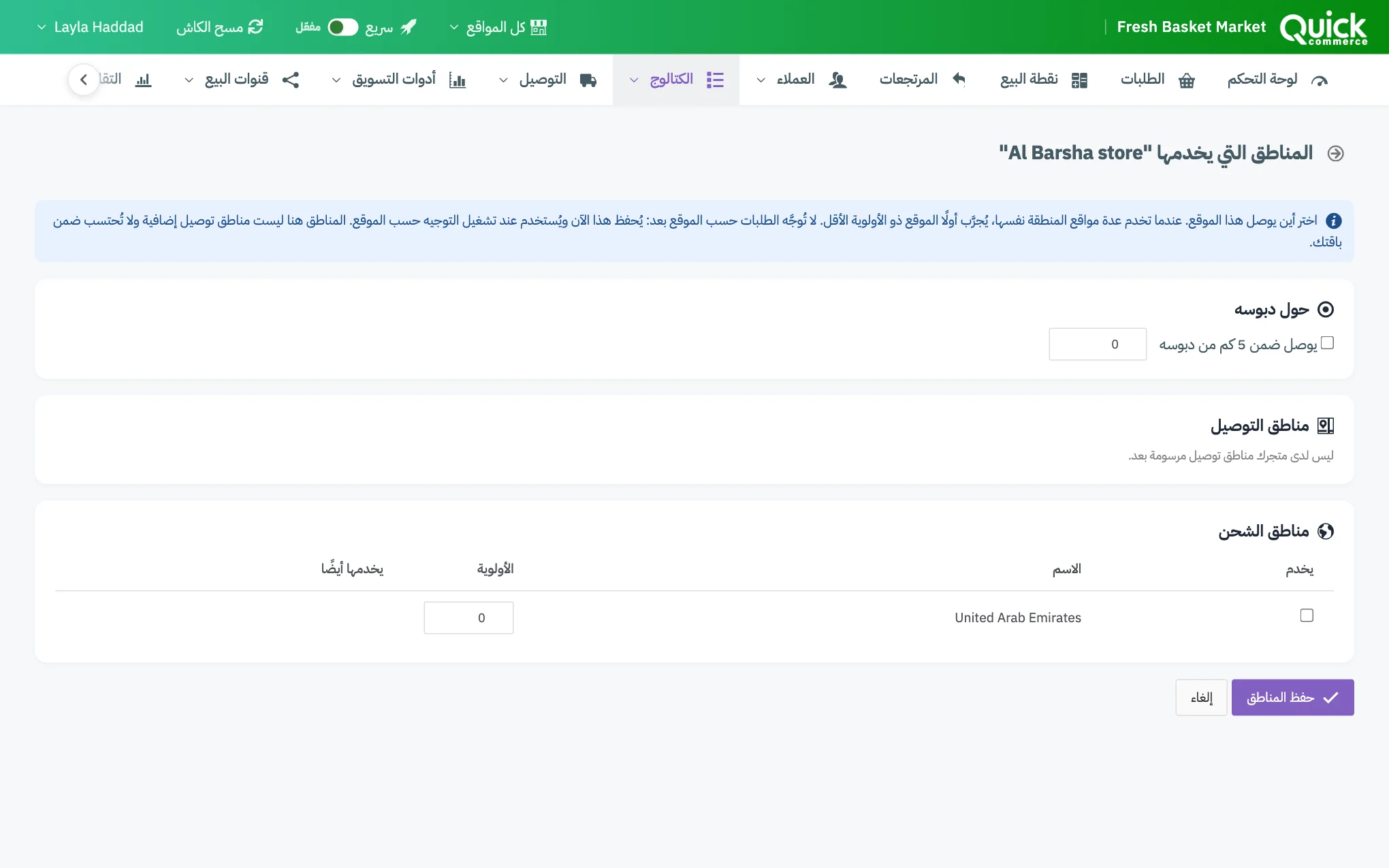Click the حفظ المناطق save button
This screenshot has height=868, width=1389.
pos(1292,697)
